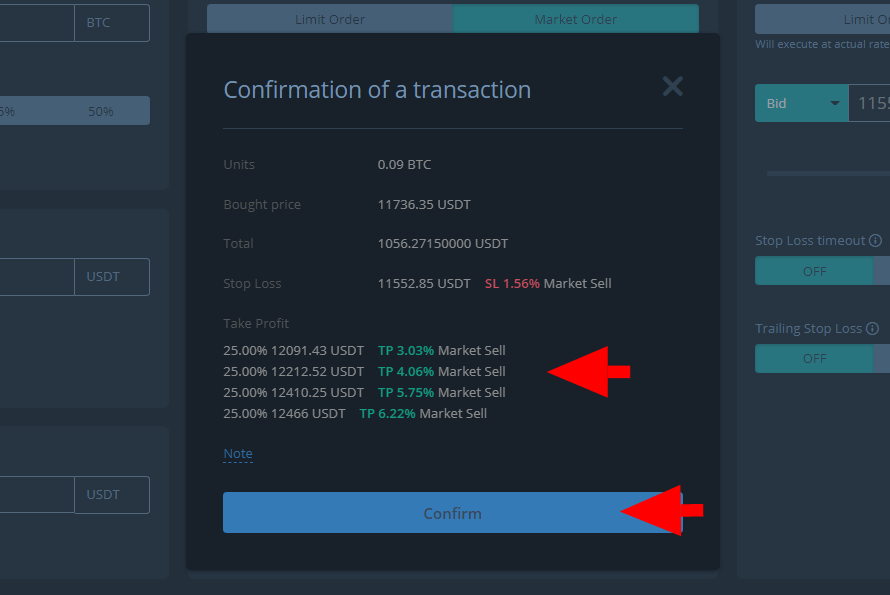Click the Stop Loss value 11552.85 USDT
This screenshot has height=595, width=890.
(424, 283)
